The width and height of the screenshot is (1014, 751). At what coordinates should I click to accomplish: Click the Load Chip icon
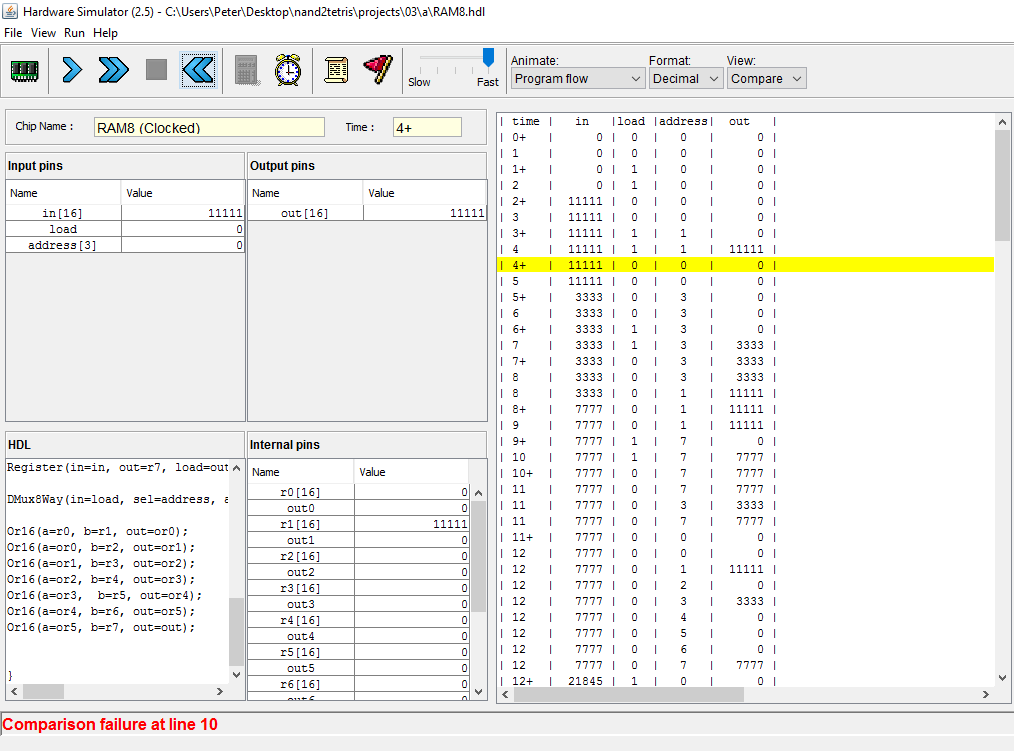click(x=24, y=70)
